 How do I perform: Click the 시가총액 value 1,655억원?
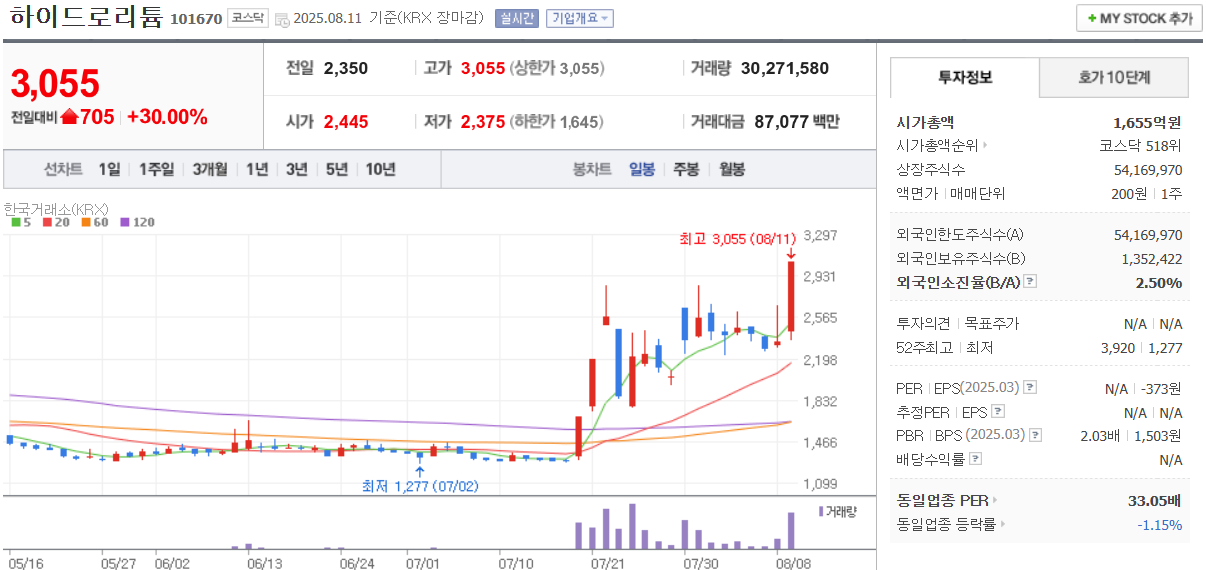(x=1147, y=122)
